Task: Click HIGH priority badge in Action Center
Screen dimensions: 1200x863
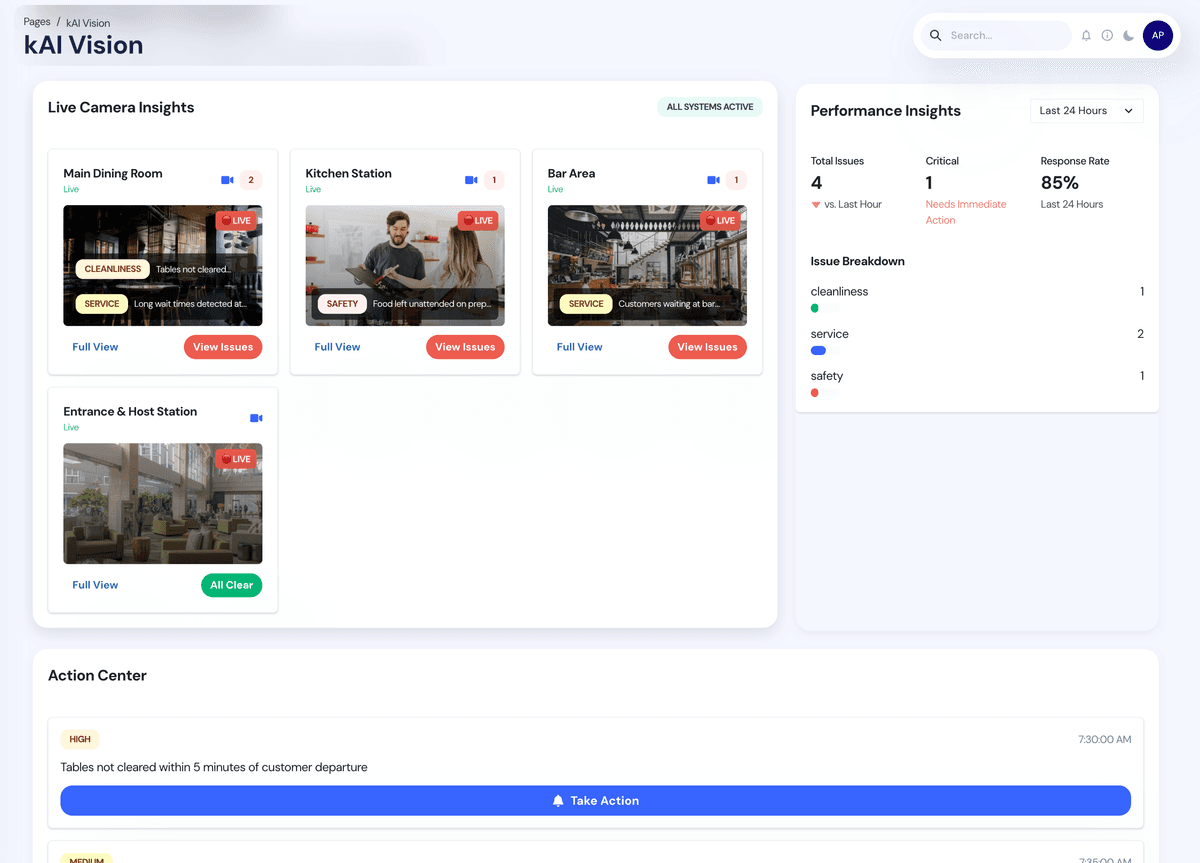Action: click(80, 740)
